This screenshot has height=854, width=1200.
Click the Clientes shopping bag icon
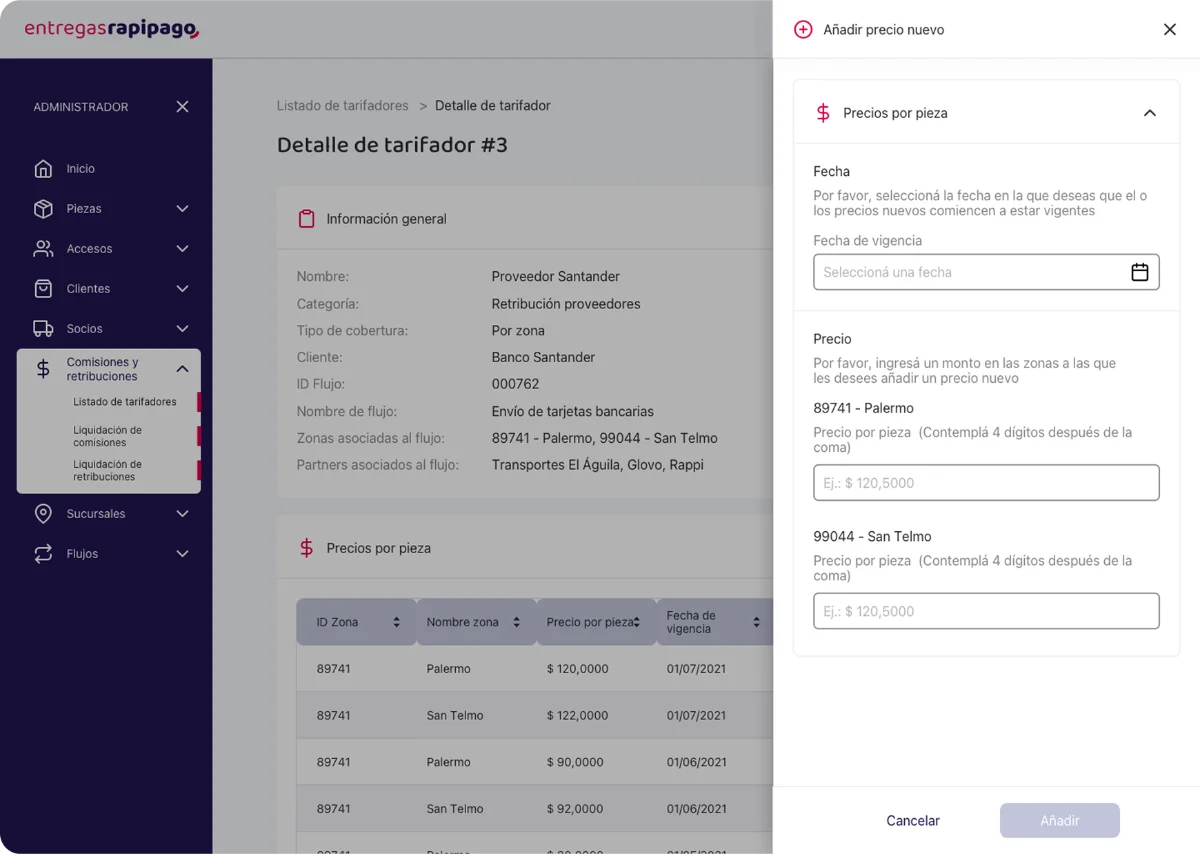click(43, 288)
